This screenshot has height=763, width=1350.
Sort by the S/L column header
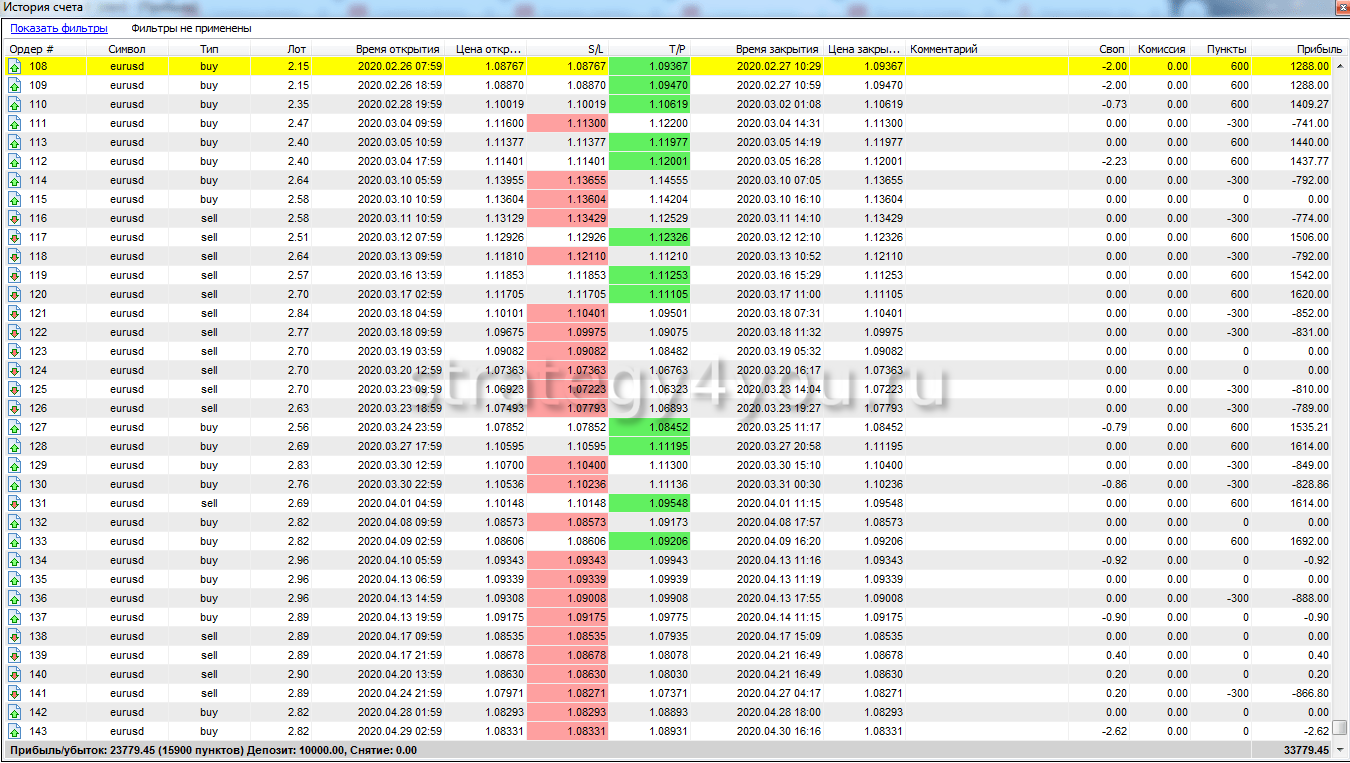pyautogui.click(x=595, y=49)
